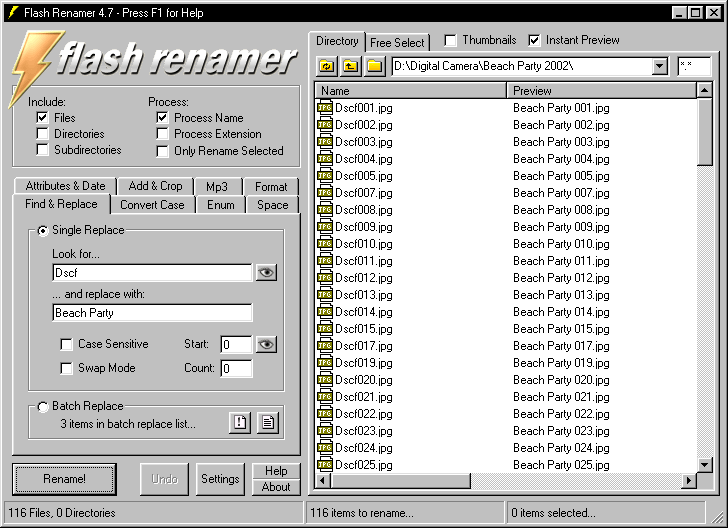Enable the Case Sensitive checkbox
Viewport: 728px width, 528px height.
tap(66, 344)
